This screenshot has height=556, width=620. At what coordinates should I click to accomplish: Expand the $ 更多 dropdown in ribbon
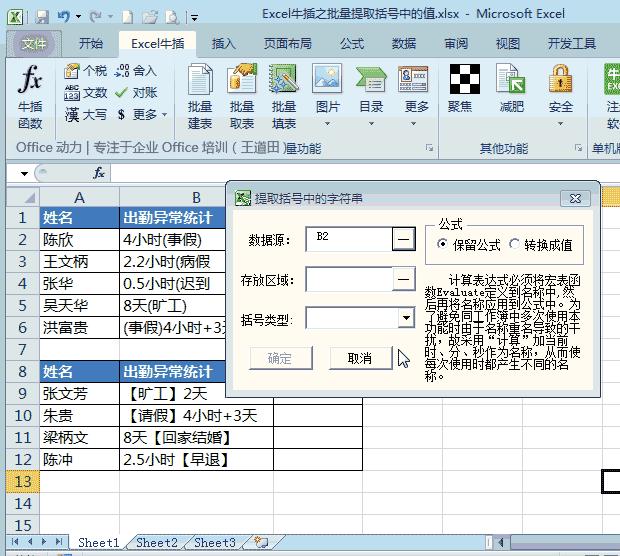pos(164,115)
